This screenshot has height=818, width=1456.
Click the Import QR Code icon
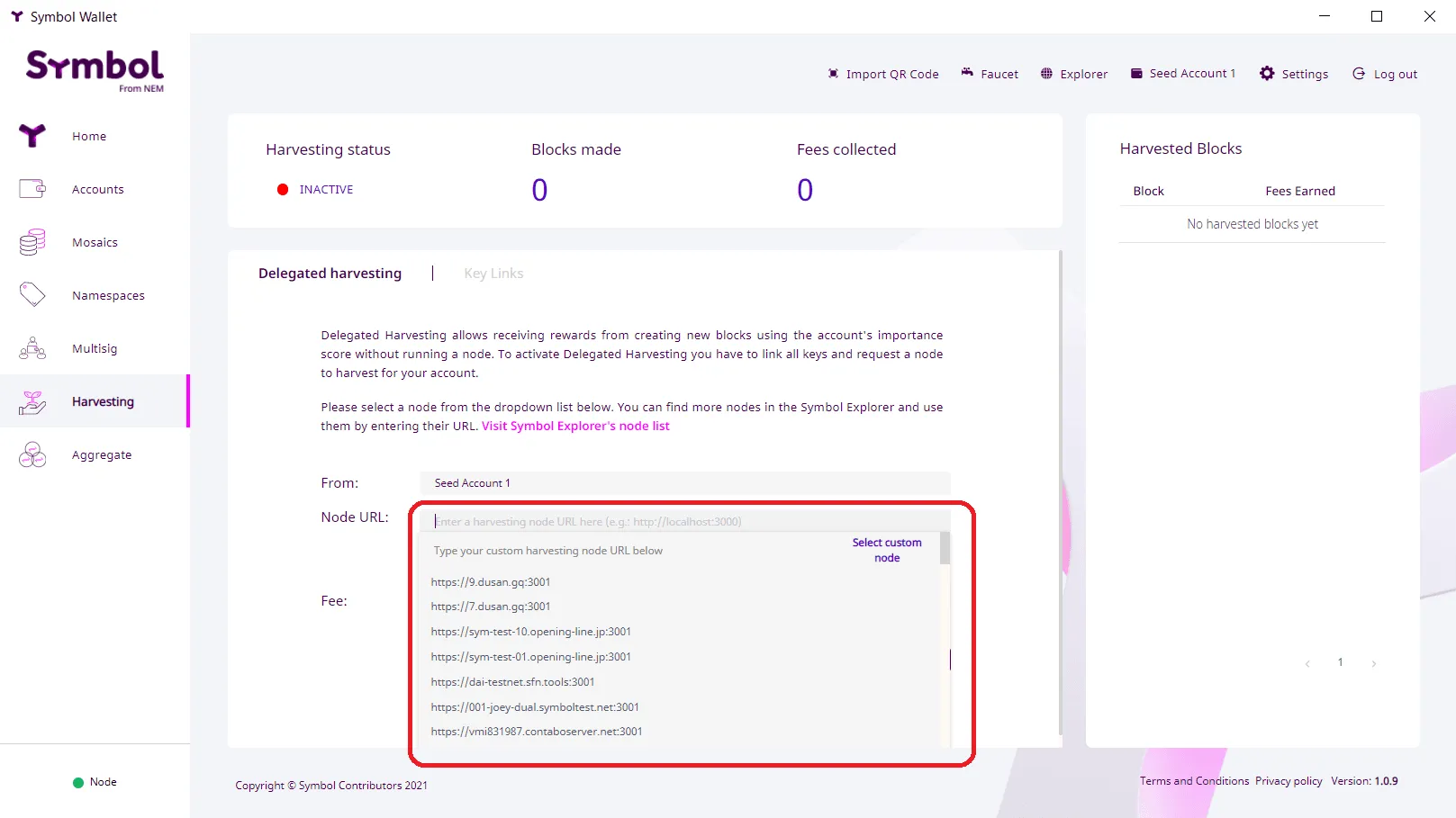[833, 74]
